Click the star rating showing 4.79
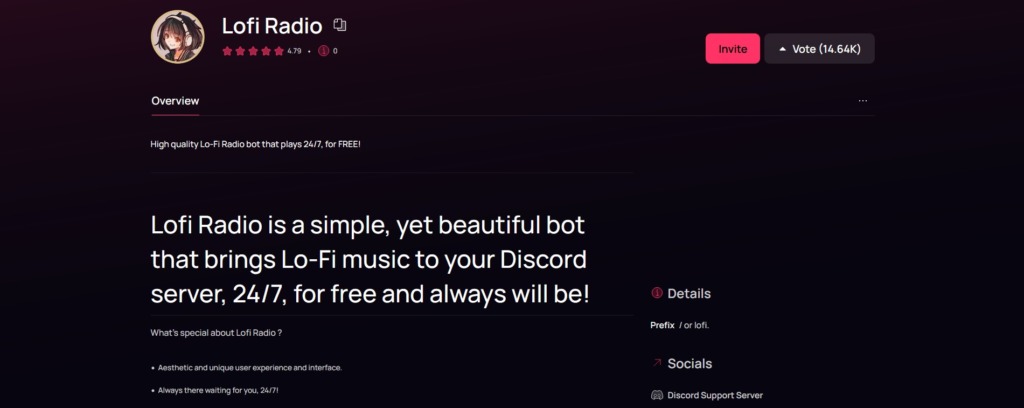 (261, 51)
